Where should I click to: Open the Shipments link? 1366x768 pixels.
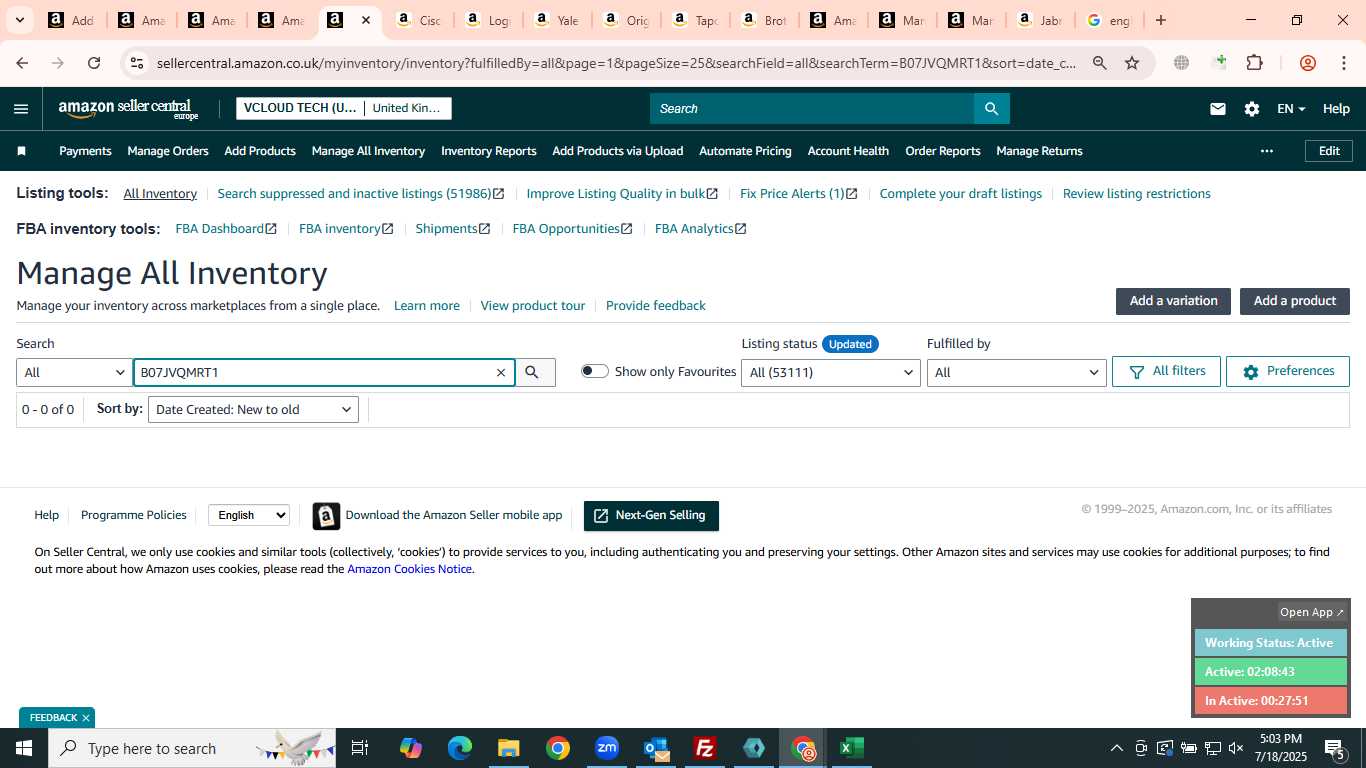coord(453,229)
